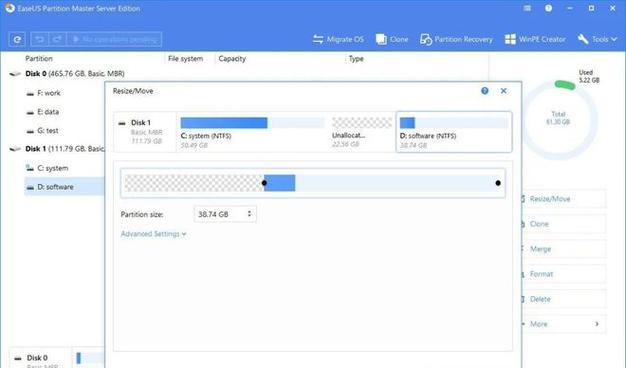Click the EaseUS app logo icon
626x368 pixels.
coord(9,8)
